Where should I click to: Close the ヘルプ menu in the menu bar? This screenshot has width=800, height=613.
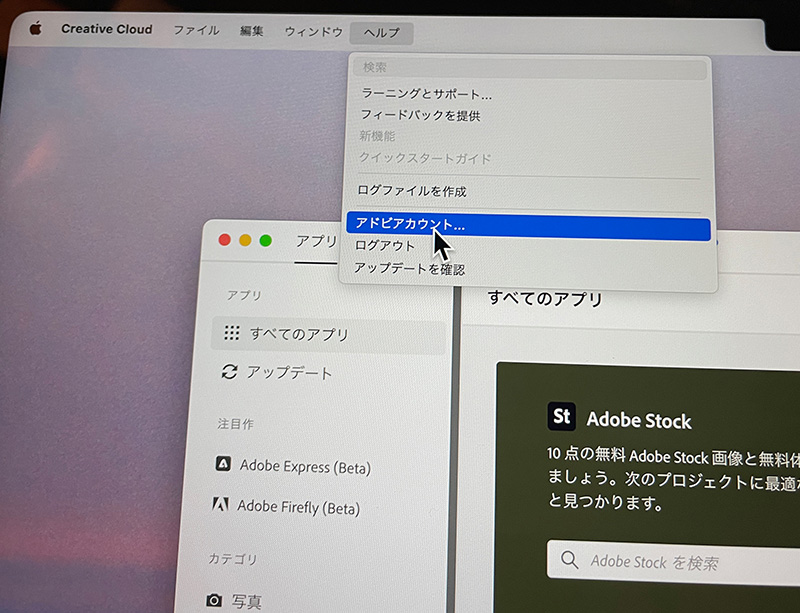point(382,33)
